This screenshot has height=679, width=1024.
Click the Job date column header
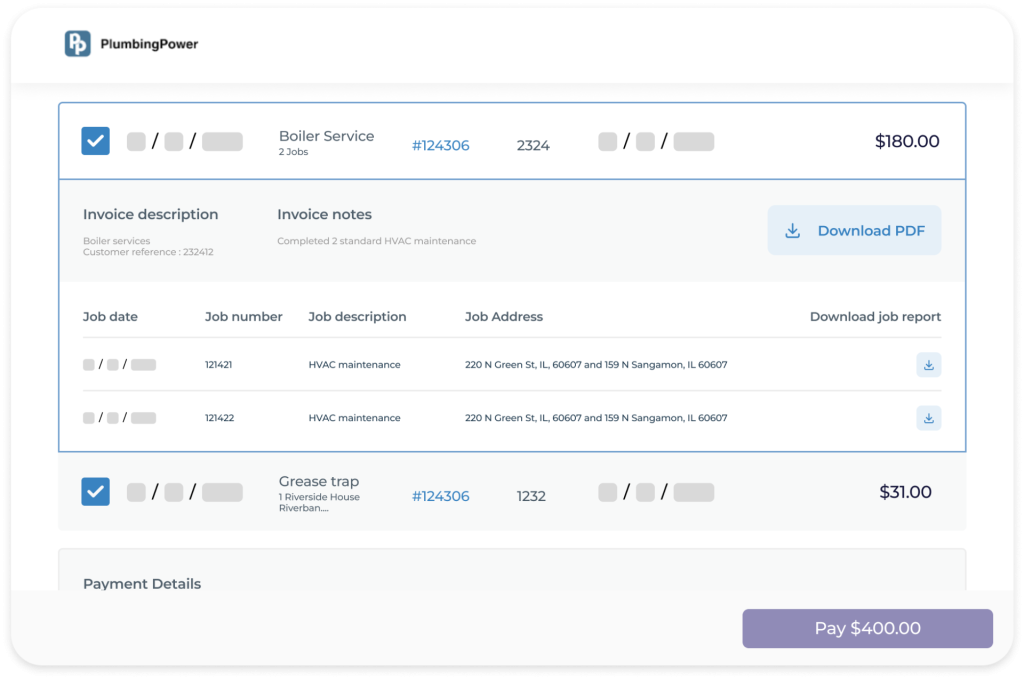click(x=110, y=317)
